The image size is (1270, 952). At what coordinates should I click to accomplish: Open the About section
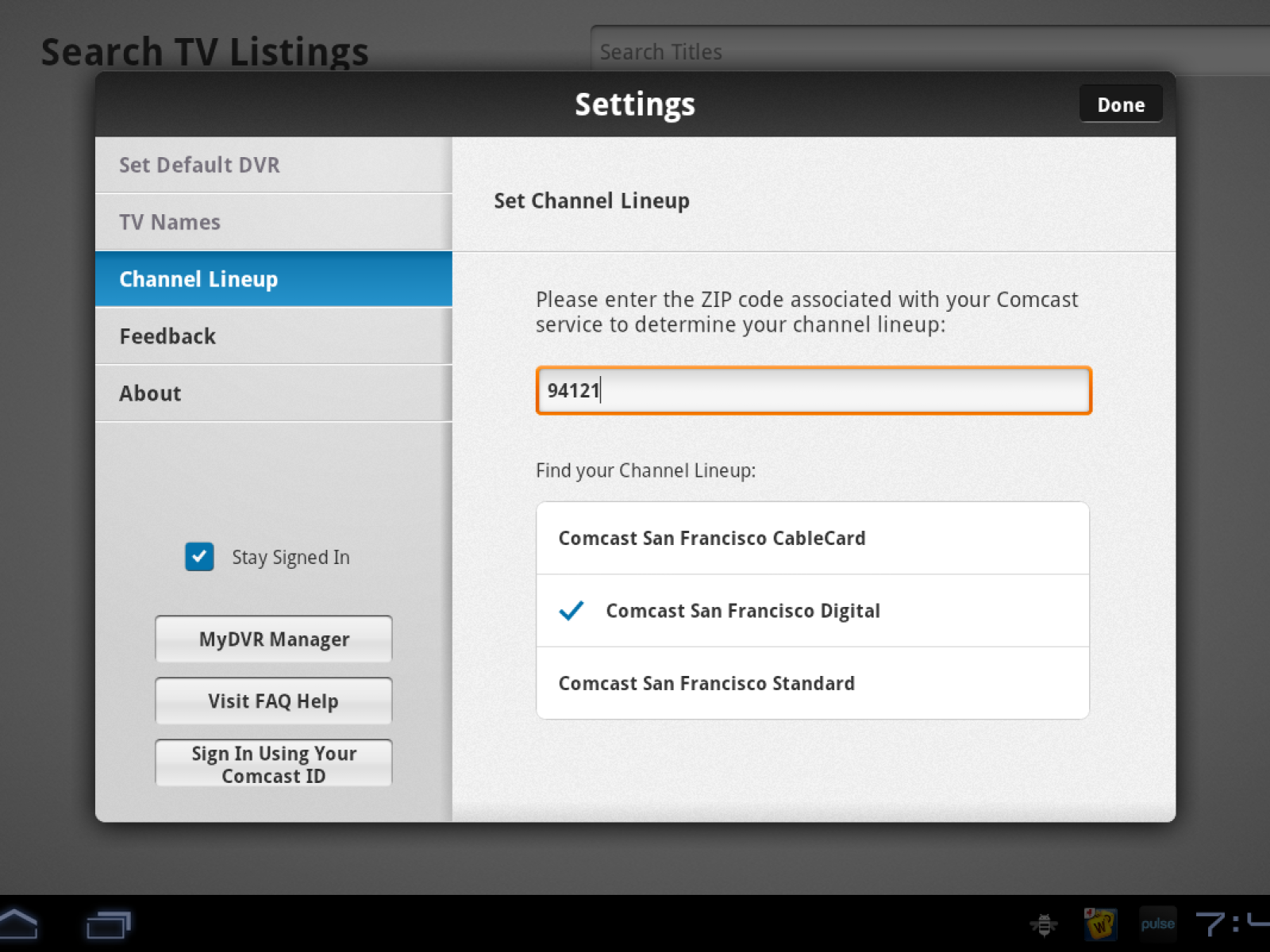[x=274, y=393]
